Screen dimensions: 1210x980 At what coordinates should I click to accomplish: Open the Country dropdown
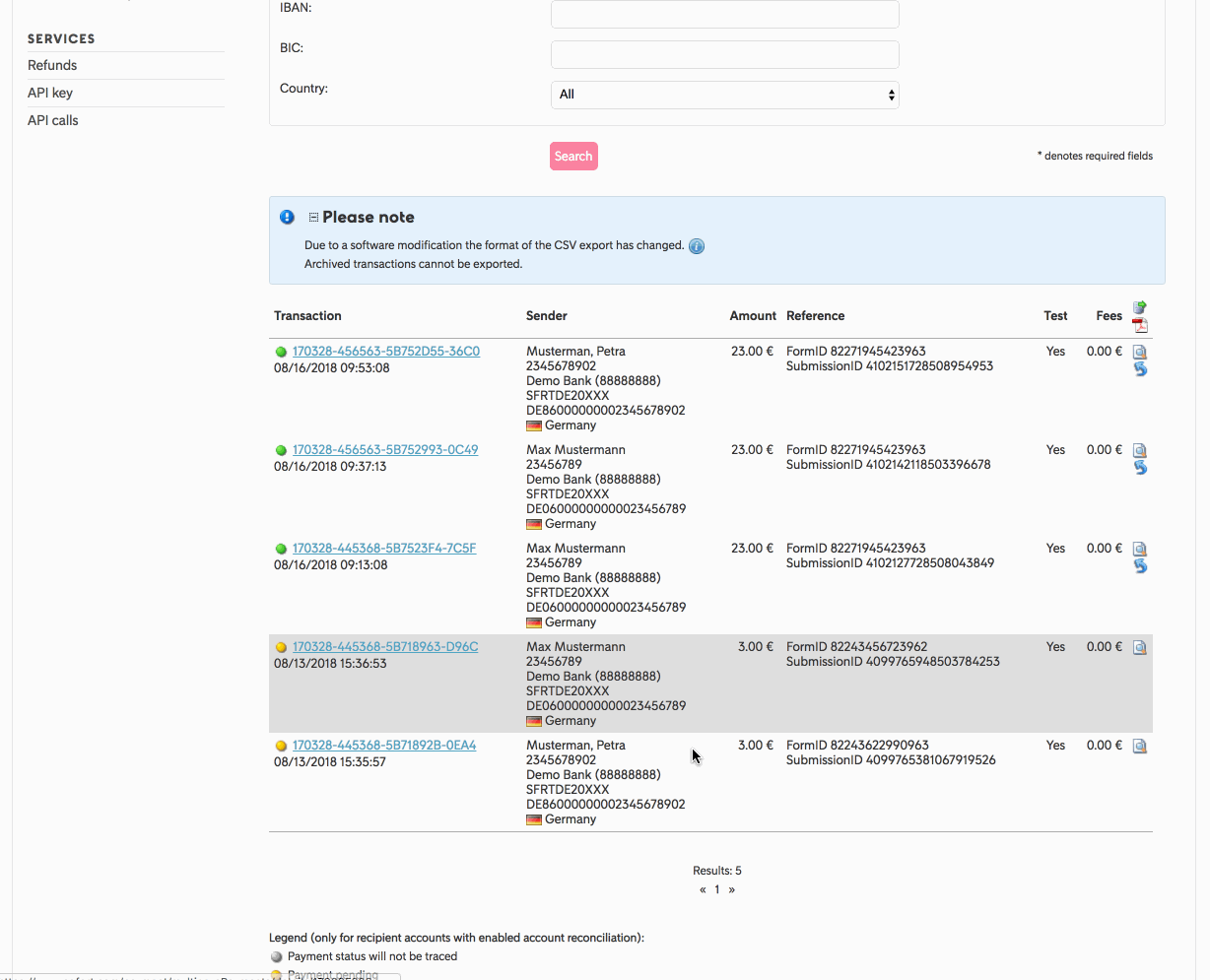tap(724, 95)
